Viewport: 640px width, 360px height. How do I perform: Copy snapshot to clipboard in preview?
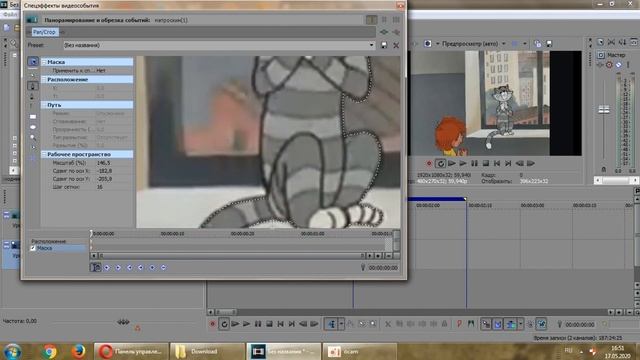point(538,43)
